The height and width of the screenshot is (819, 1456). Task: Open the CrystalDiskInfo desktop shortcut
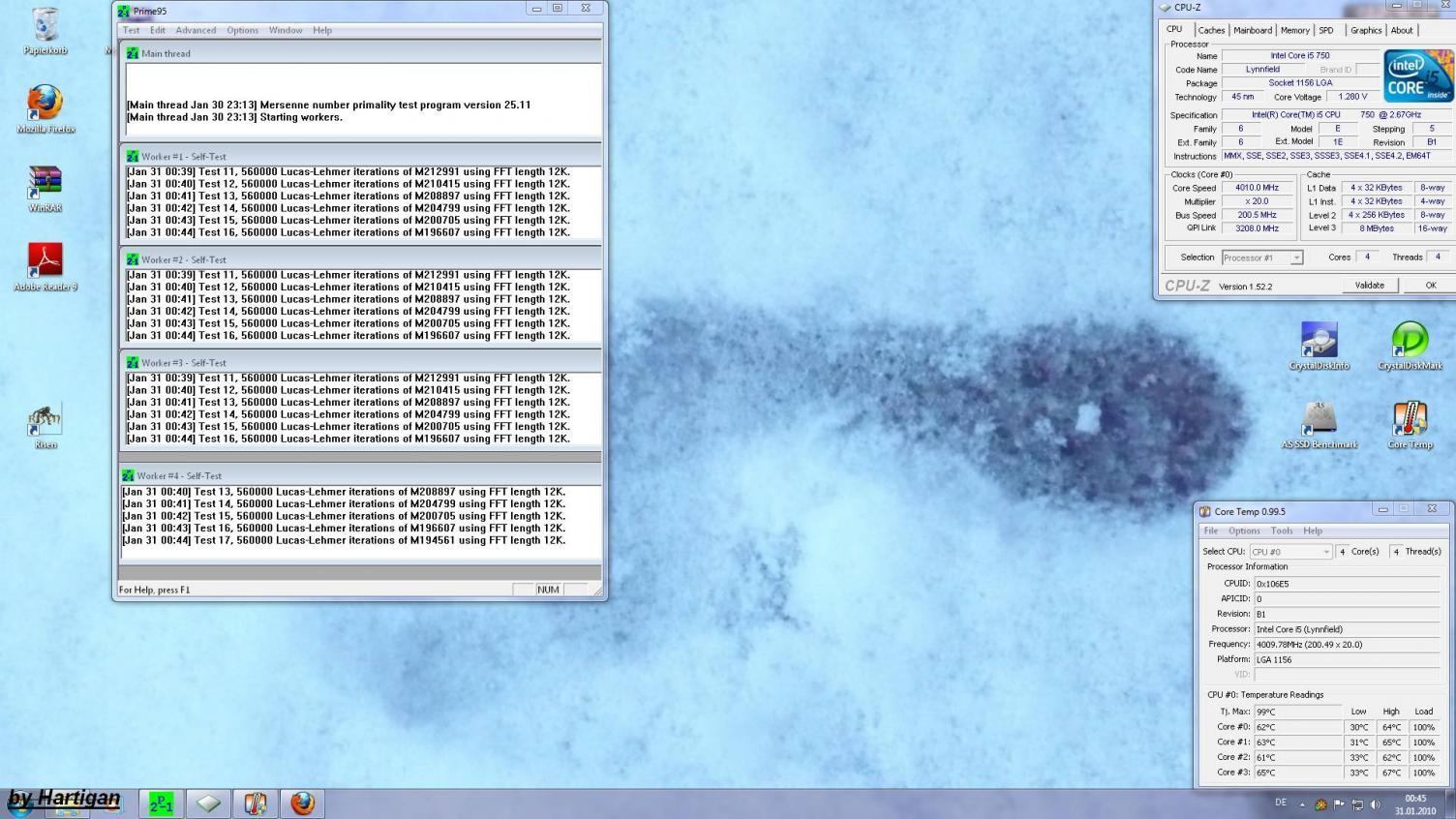point(1319,346)
